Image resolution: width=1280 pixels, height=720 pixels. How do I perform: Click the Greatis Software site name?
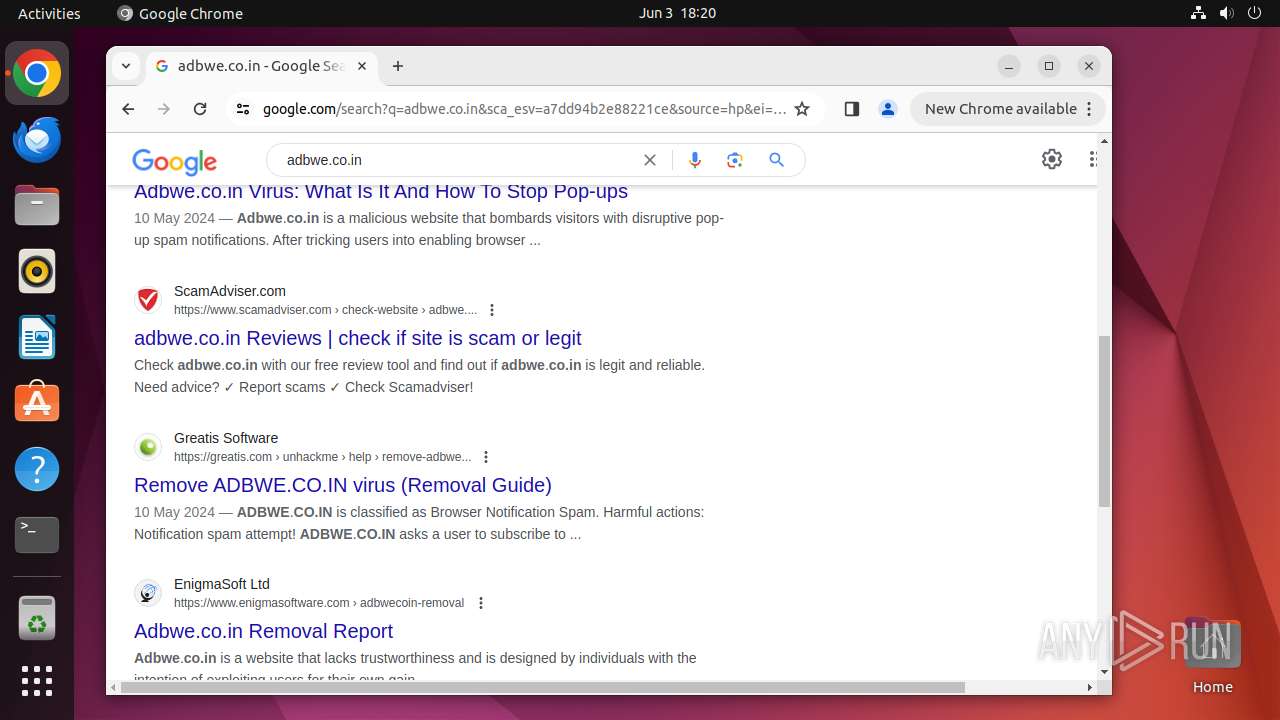226,438
